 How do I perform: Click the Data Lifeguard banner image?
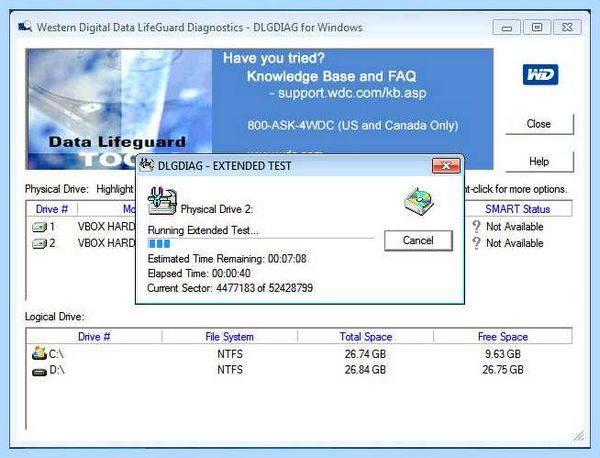coord(119,109)
